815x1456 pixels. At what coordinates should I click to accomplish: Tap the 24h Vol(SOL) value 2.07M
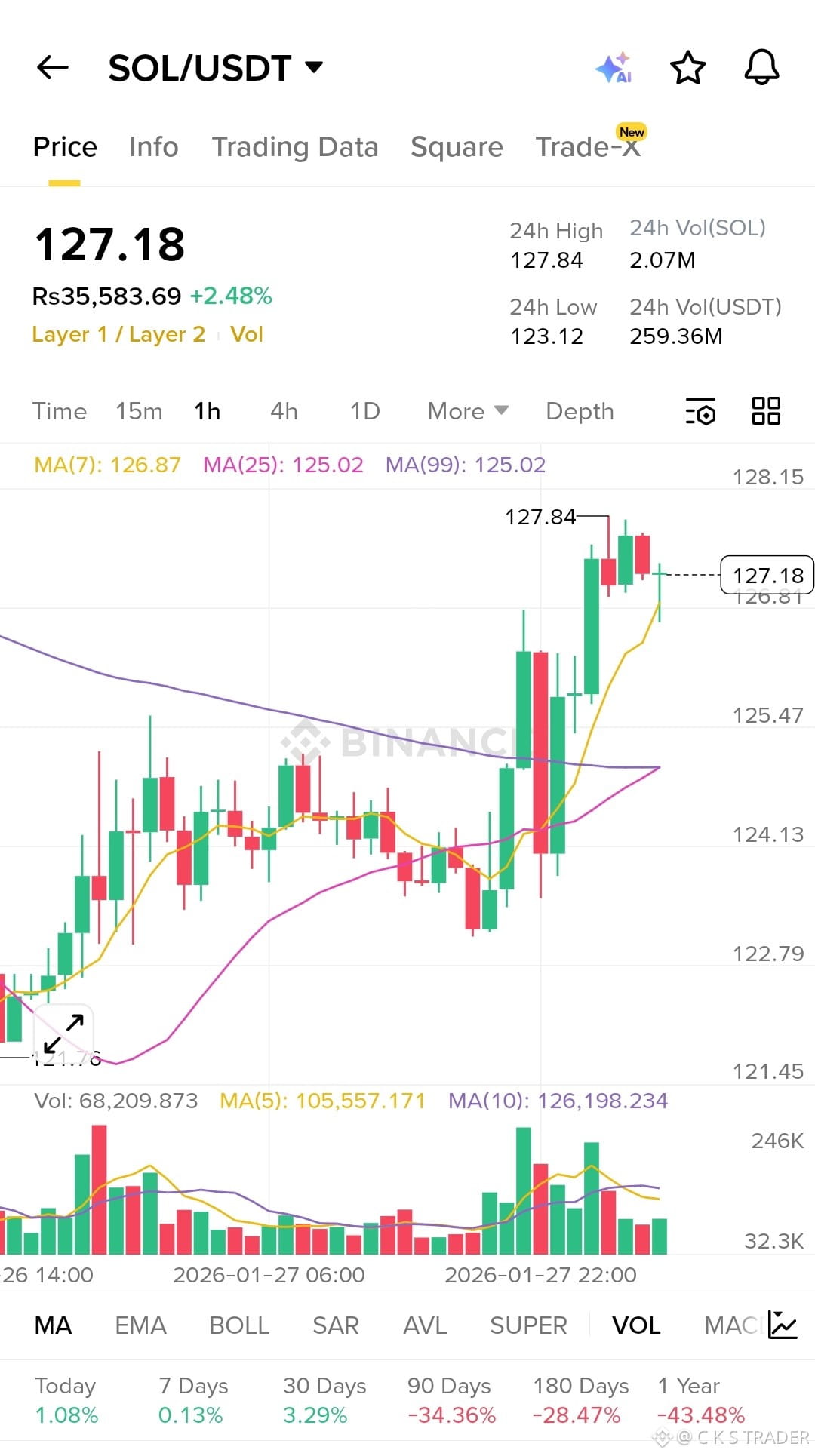[x=663, y=260]
